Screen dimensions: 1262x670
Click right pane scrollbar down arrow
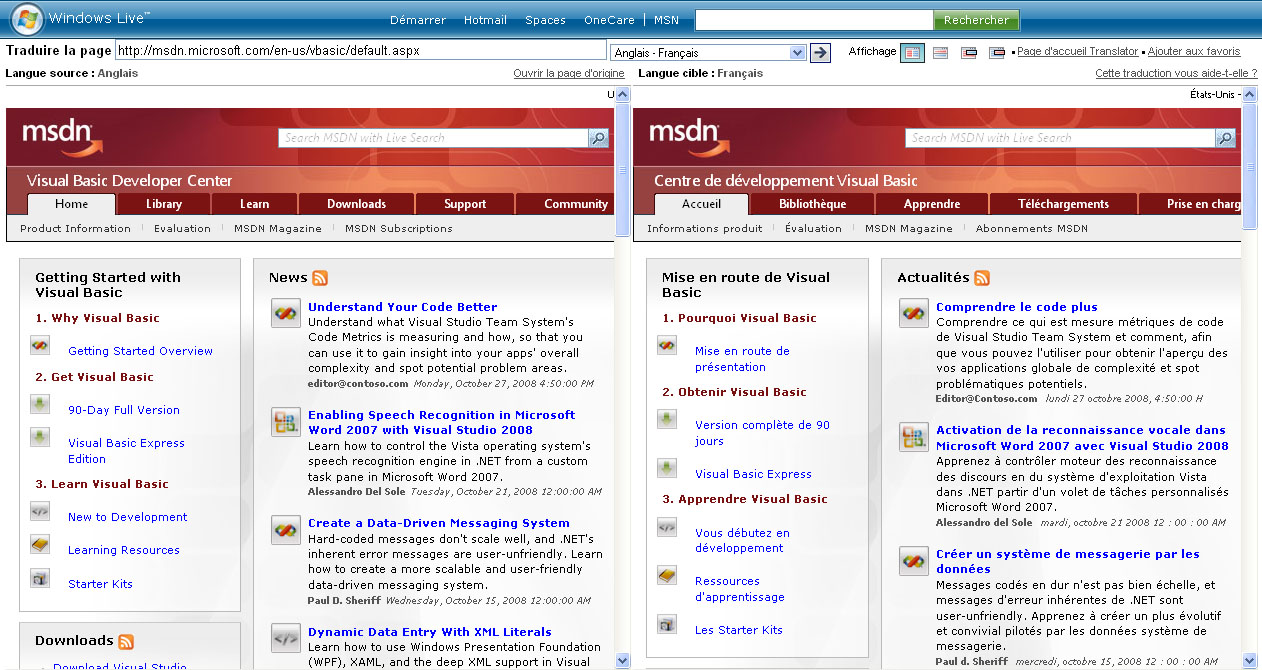tap(1249, 660)
